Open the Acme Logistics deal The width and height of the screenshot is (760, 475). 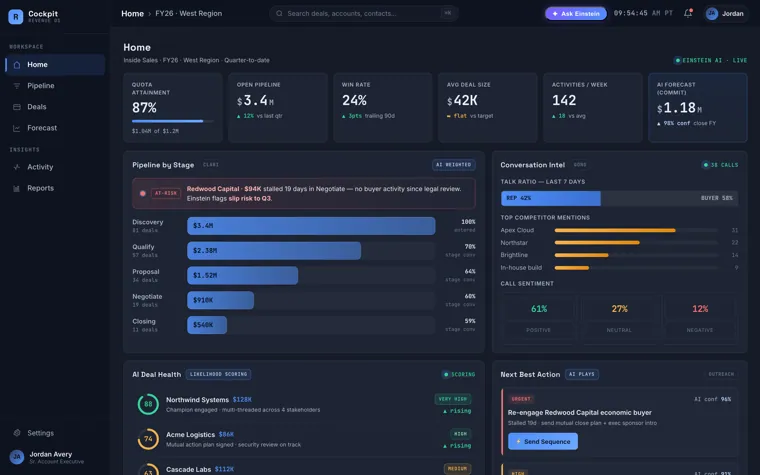click(304, 439)
